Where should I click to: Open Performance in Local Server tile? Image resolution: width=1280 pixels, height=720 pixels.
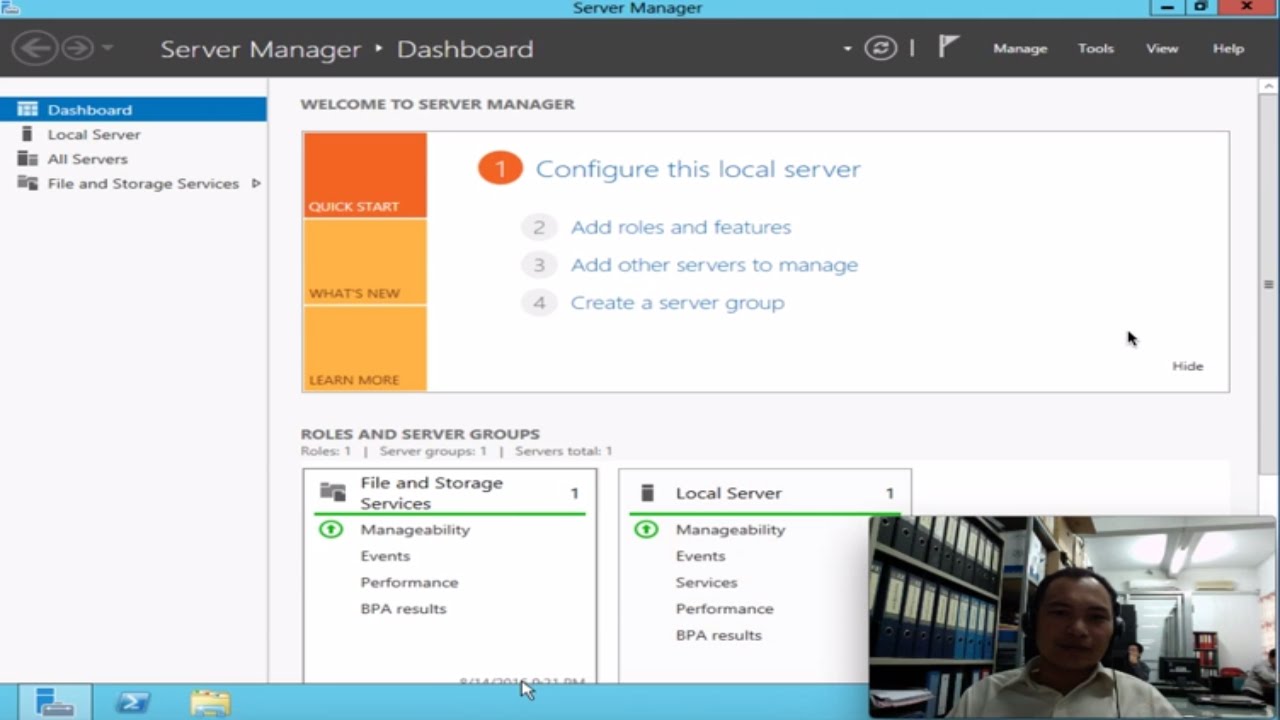tap(724, 609)
